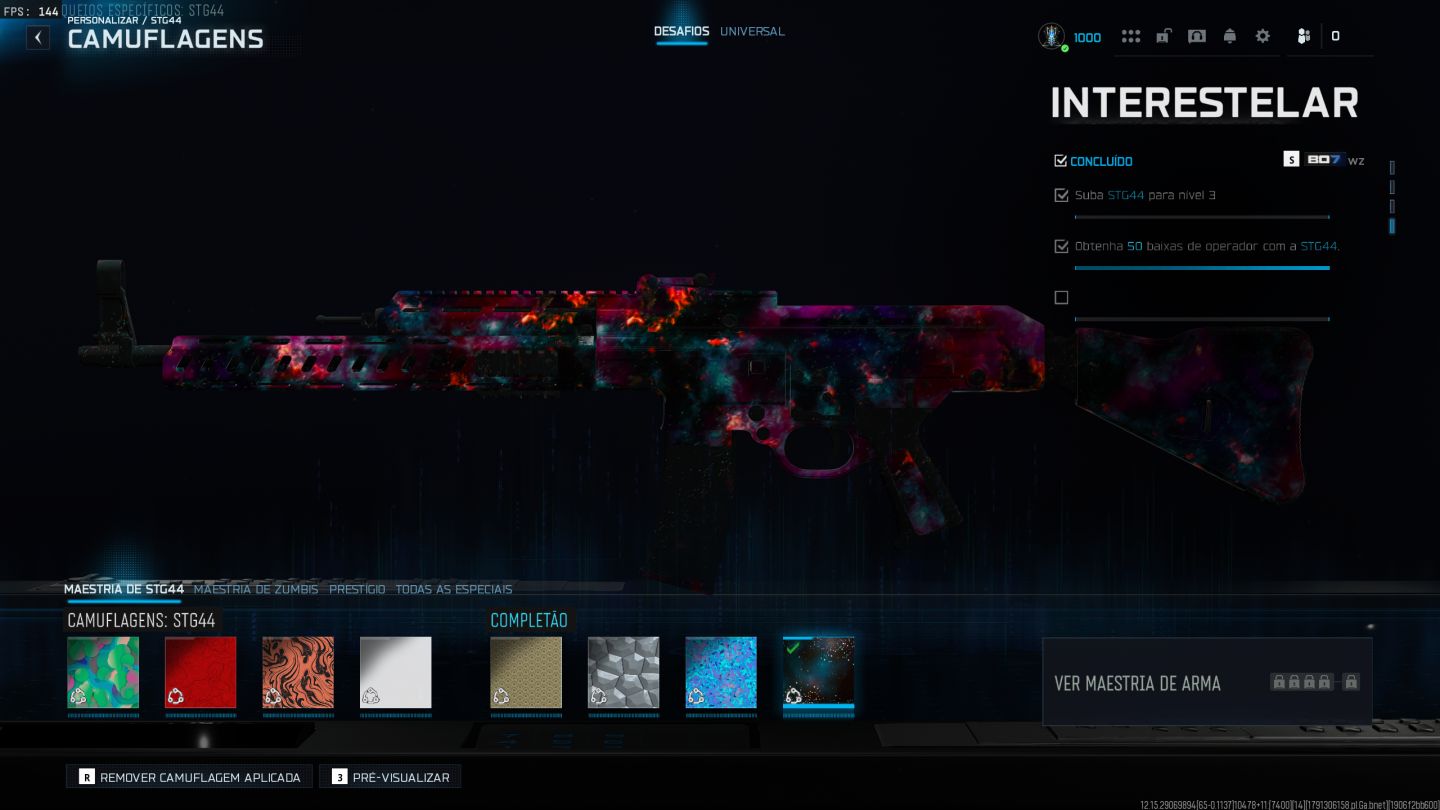Image resolution: width=1440 pixels, height=810 pixels.
Task: Click the S badge next to 807 WZ
Action: click(1291, 159)
